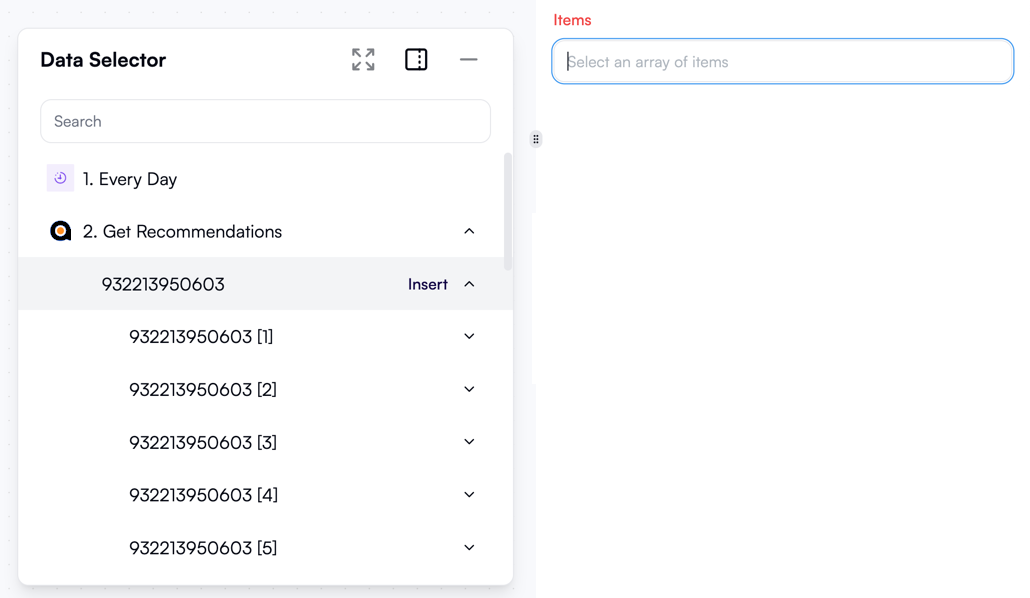Click the minimize dash icon on Data Selector
Screen dimensions: 1030x598
[469, 59]
